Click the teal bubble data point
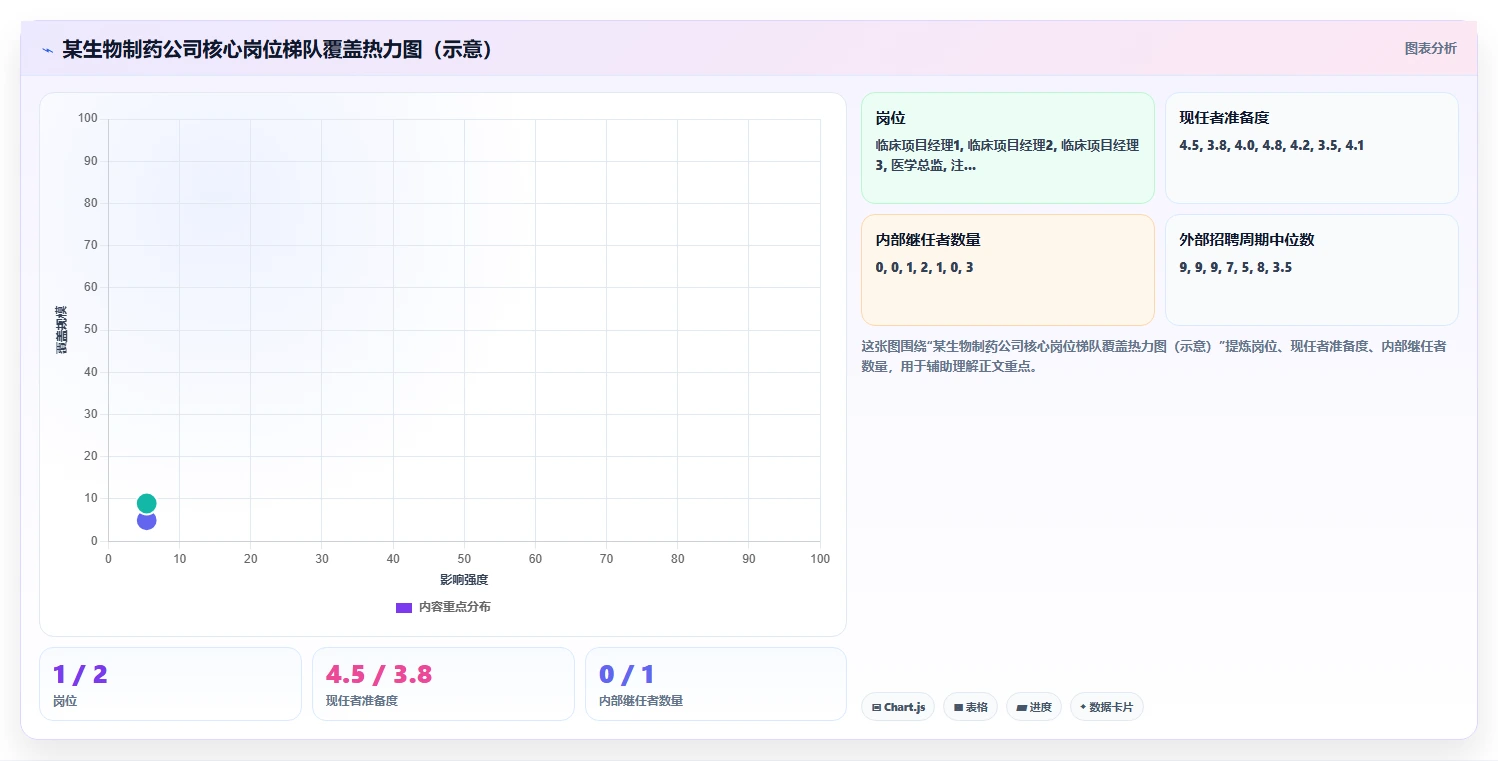The image size is (1498, 761). click(146, 503)
